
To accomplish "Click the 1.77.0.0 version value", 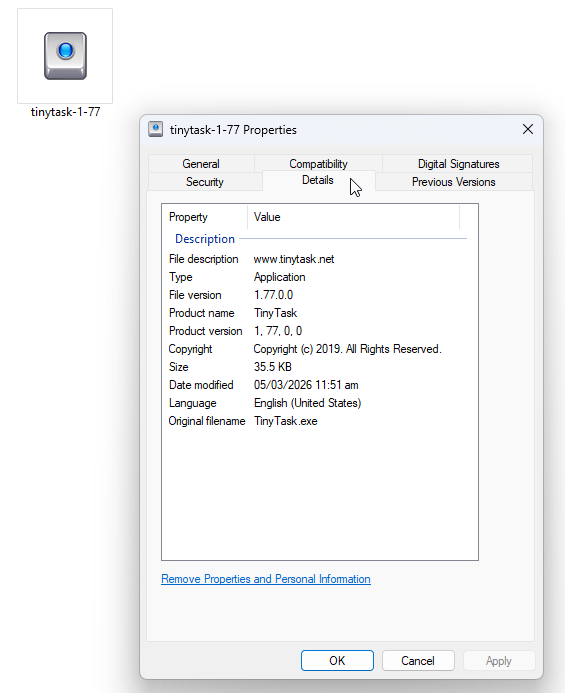I will tap(273, 295).
